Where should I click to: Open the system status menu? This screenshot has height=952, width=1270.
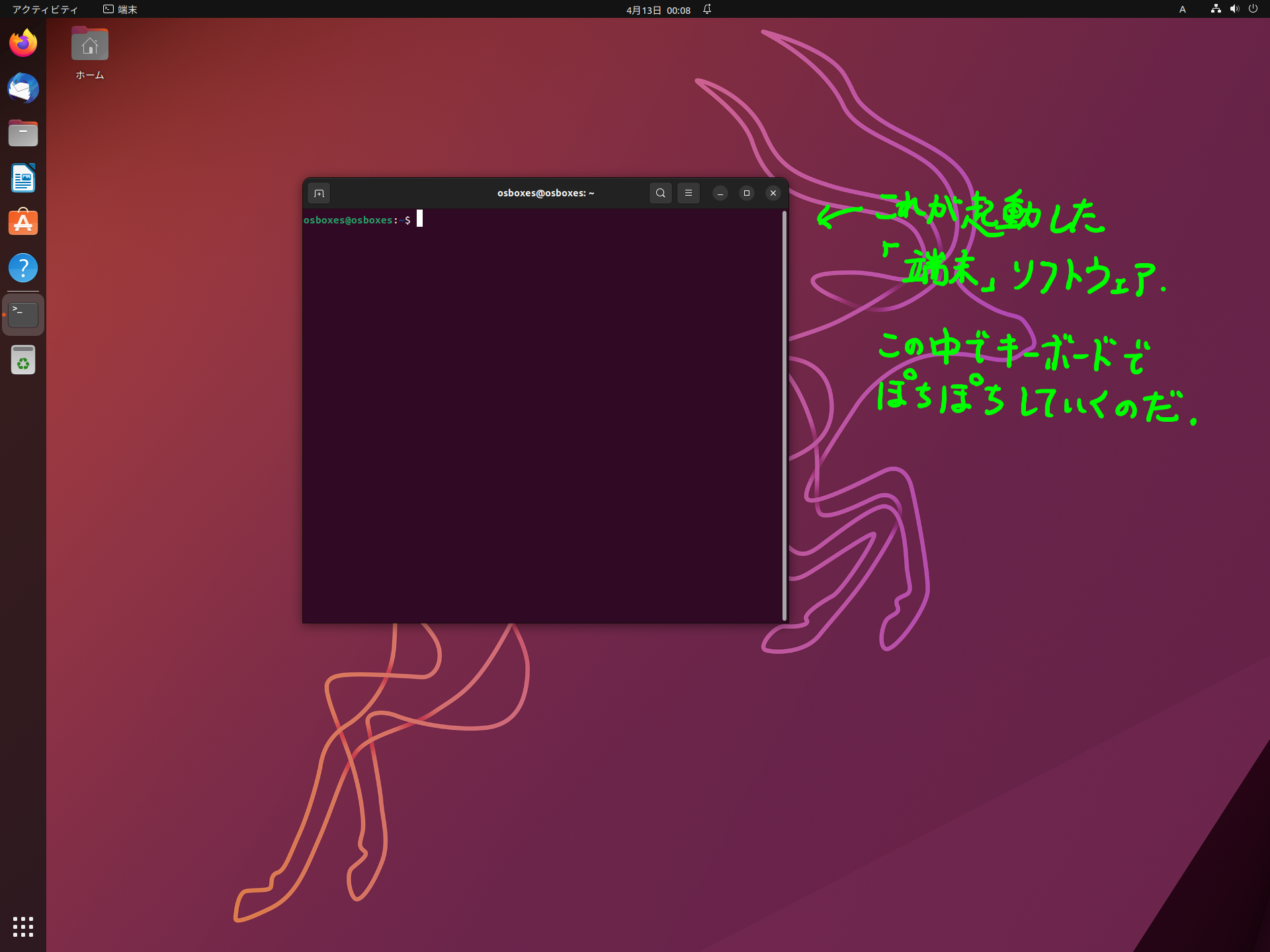coord(1234,9)
